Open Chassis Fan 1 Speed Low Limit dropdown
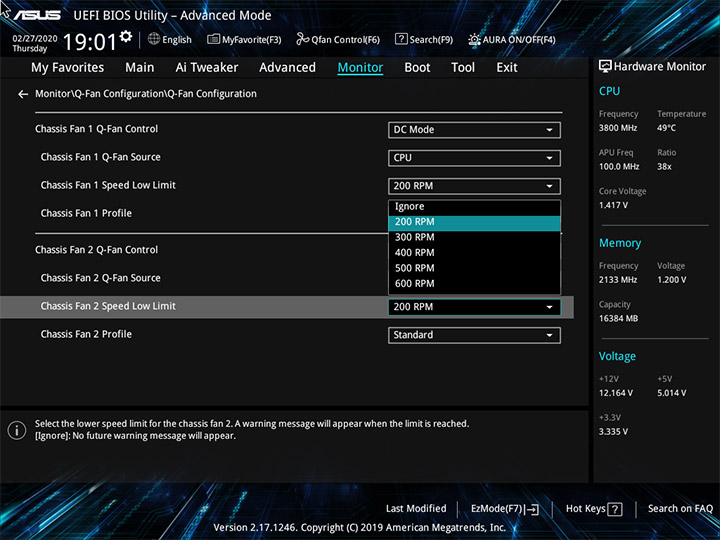 coord(474,186)
